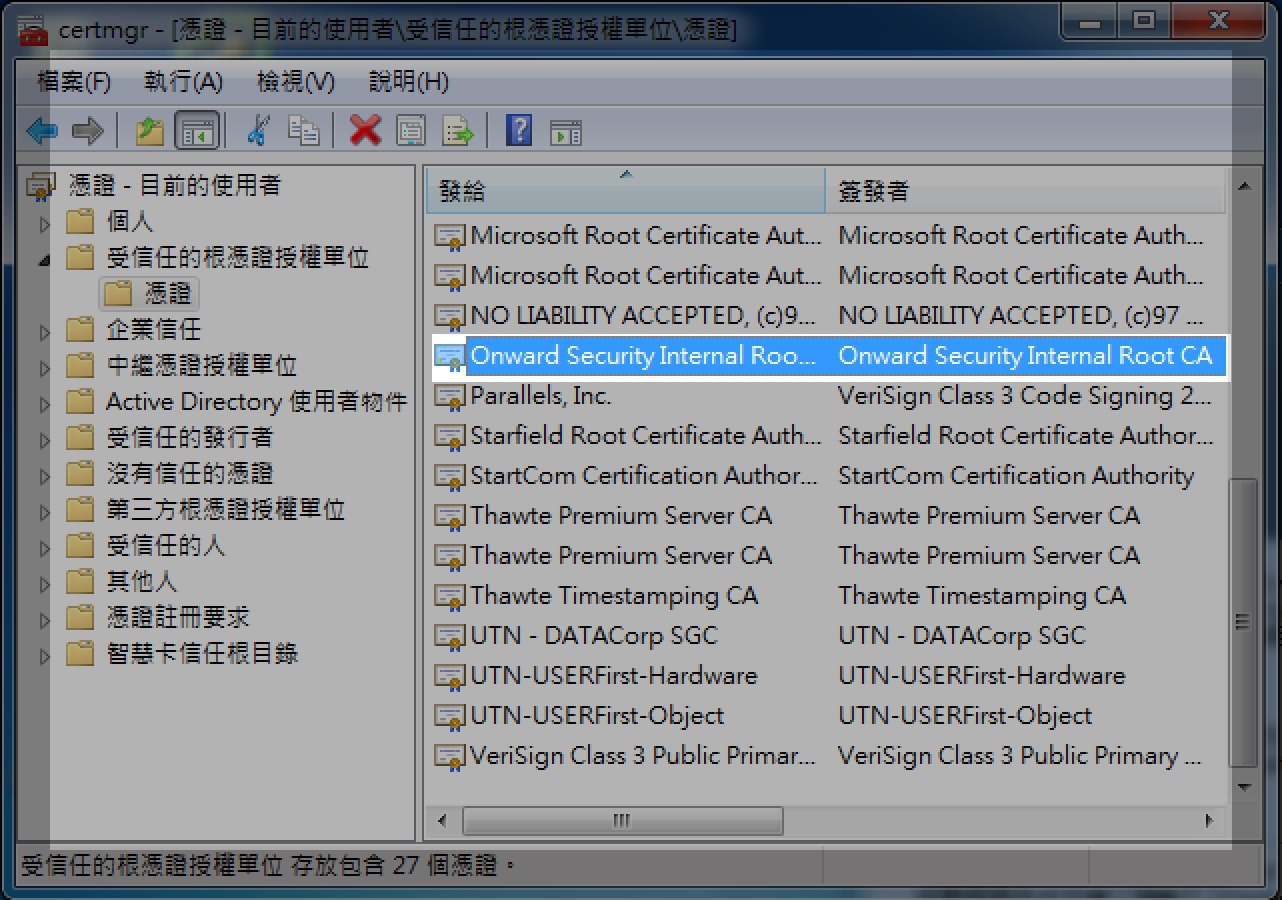Click folder icon next to 其他人
Viewport: 1282px width, 900px height.
pyautogui.click(x=80, y=582)
